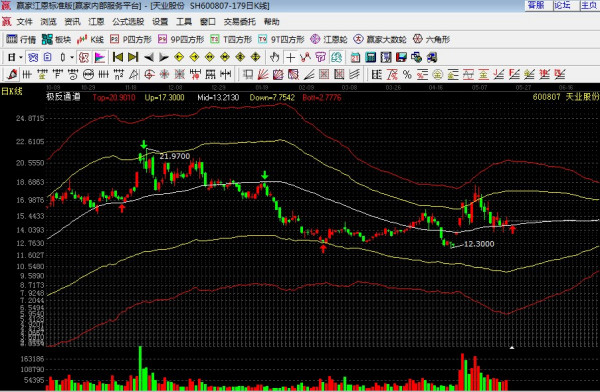Select the pan hand tool
The image size is (600, 392).
(x=274, y=57)
